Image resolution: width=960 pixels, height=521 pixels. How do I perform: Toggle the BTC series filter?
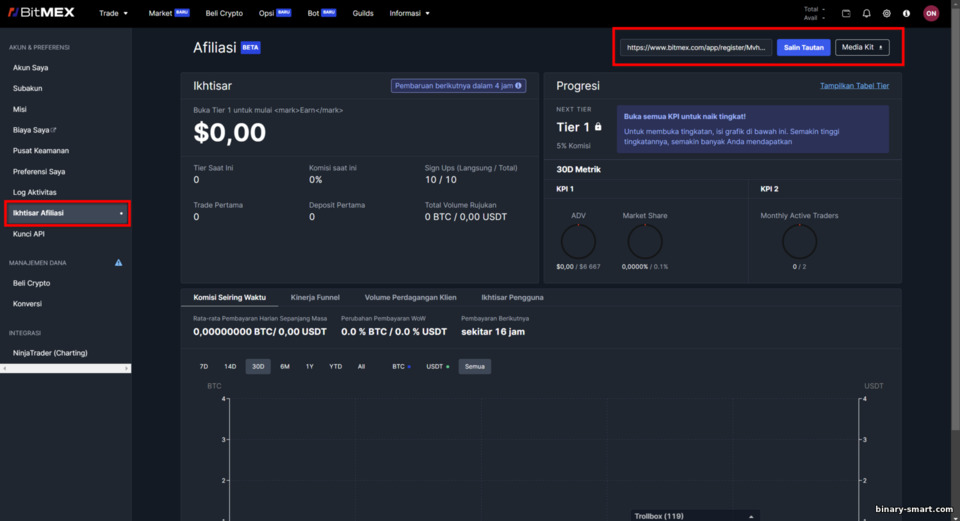coord(401,367)
